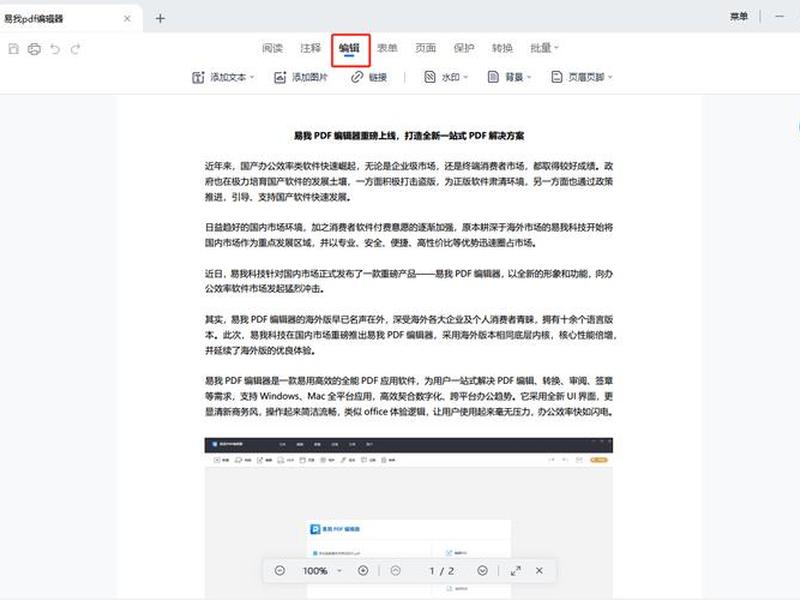Expand the 页眉页脚 dropdown arrow

coord(610,78)
